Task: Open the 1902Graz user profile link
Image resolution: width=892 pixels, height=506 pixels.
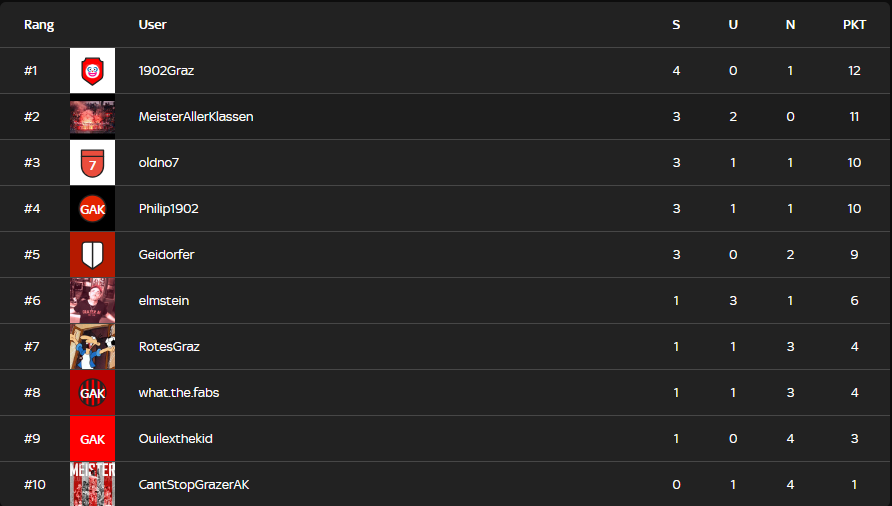Action: (x=168, y=71)
